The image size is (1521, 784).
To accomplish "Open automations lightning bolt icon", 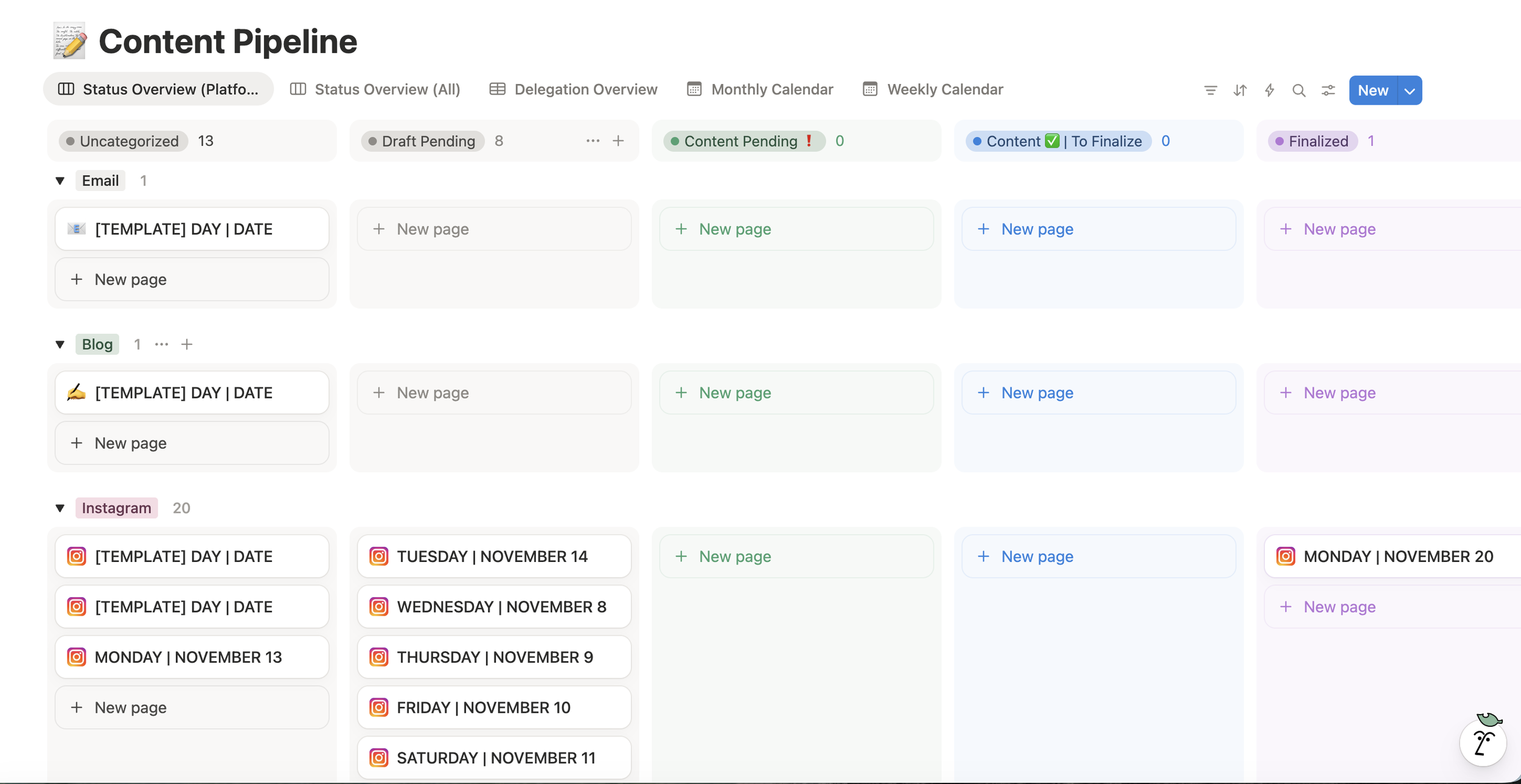I will [1269, 91].
